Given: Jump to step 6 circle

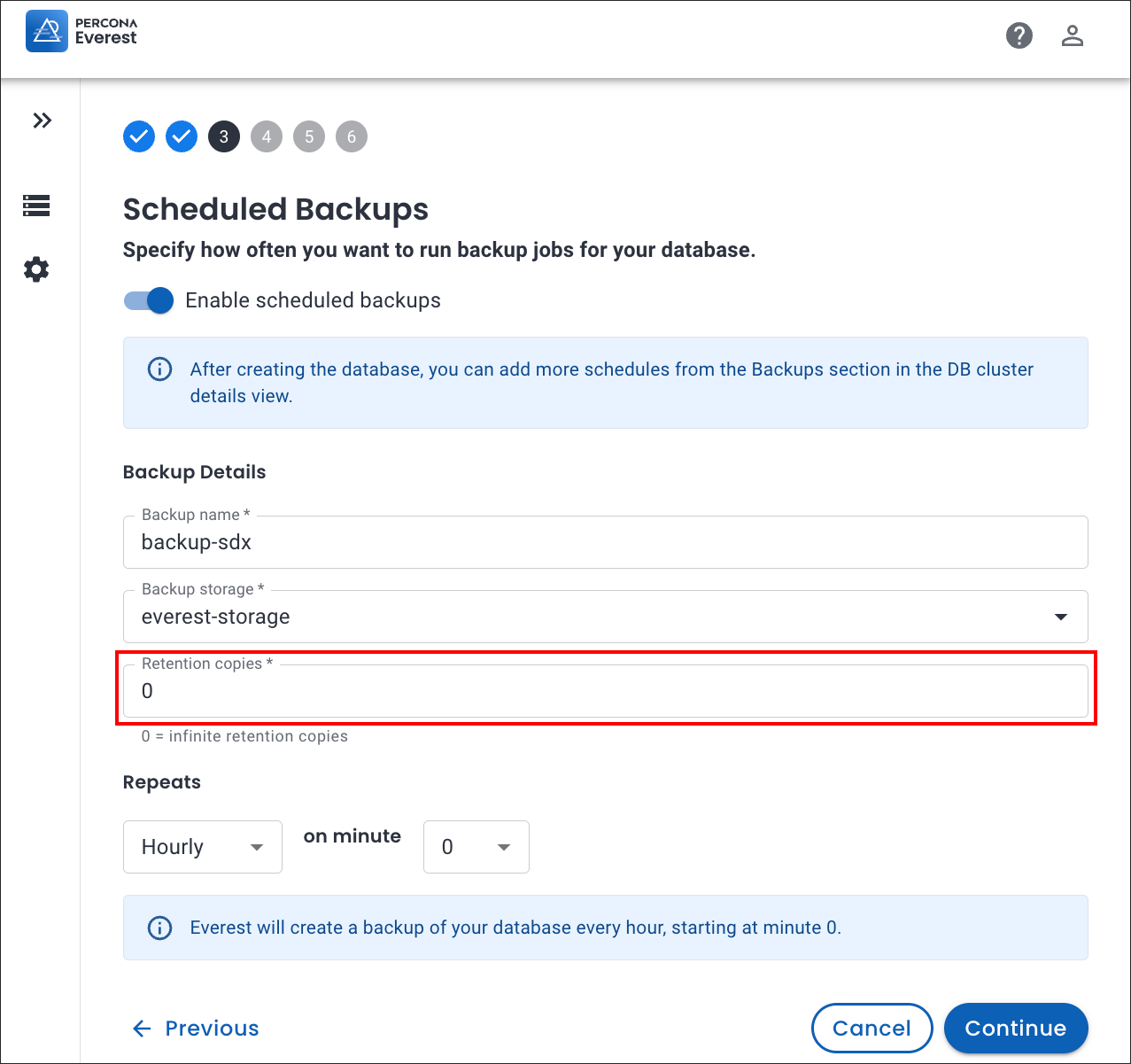Looking at the screenshot, I should [x=352, y=136].
